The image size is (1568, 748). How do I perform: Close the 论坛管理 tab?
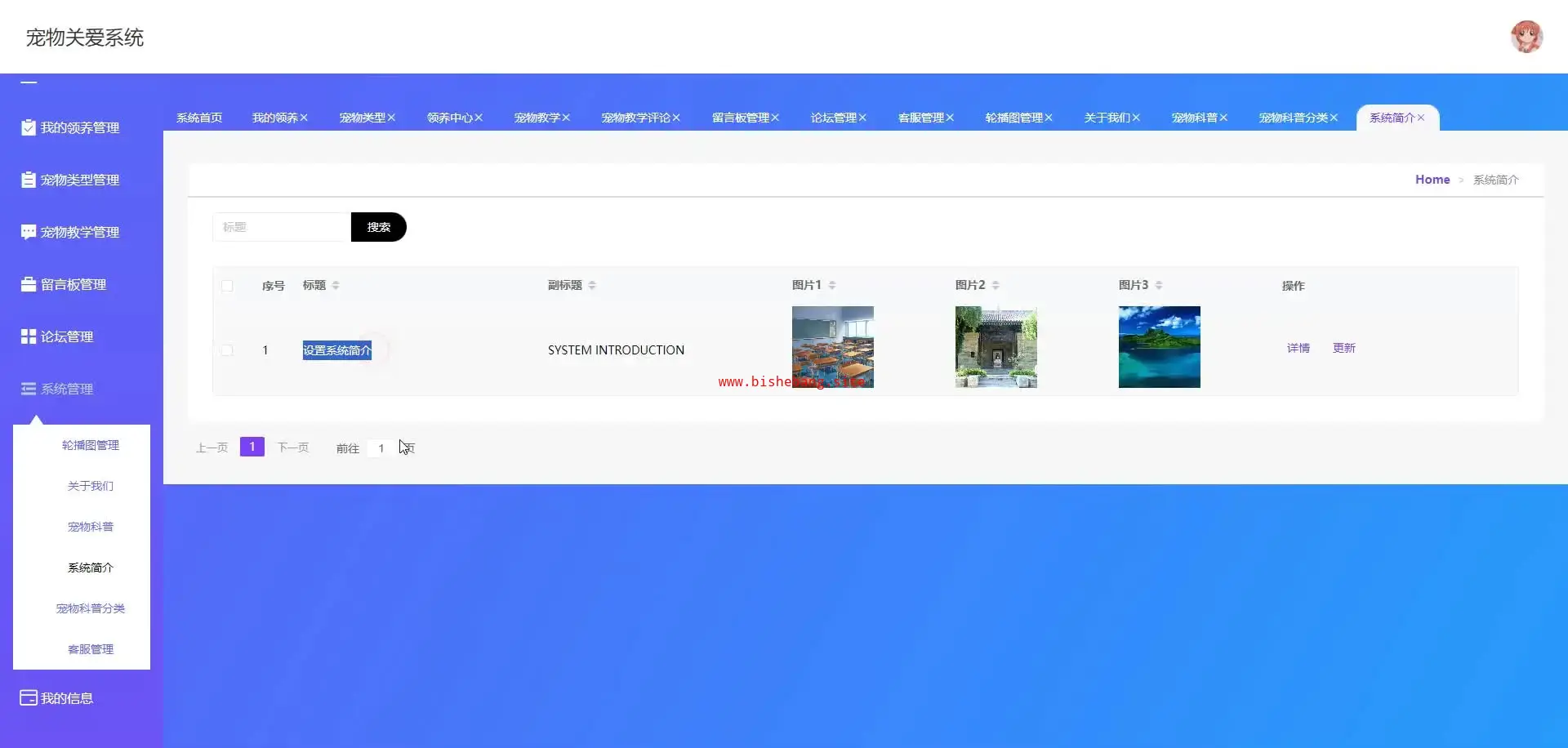[862, 118]
